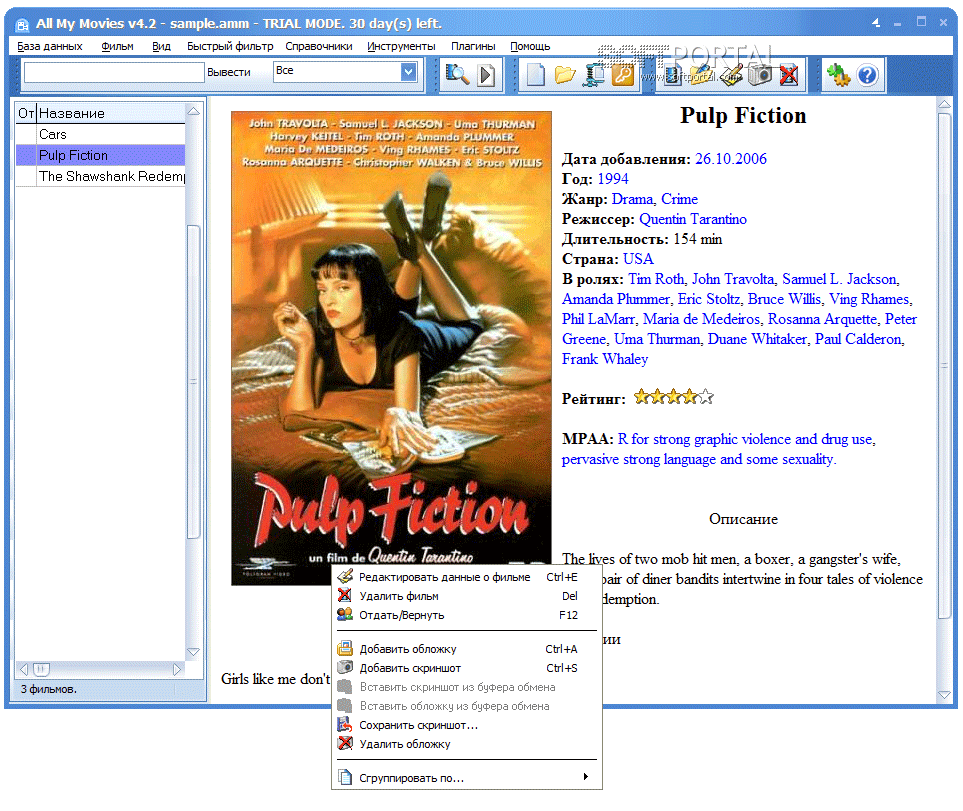
Task: Select 'Pulp Fiction' in the movie list
Action: [x=101, y=155]
